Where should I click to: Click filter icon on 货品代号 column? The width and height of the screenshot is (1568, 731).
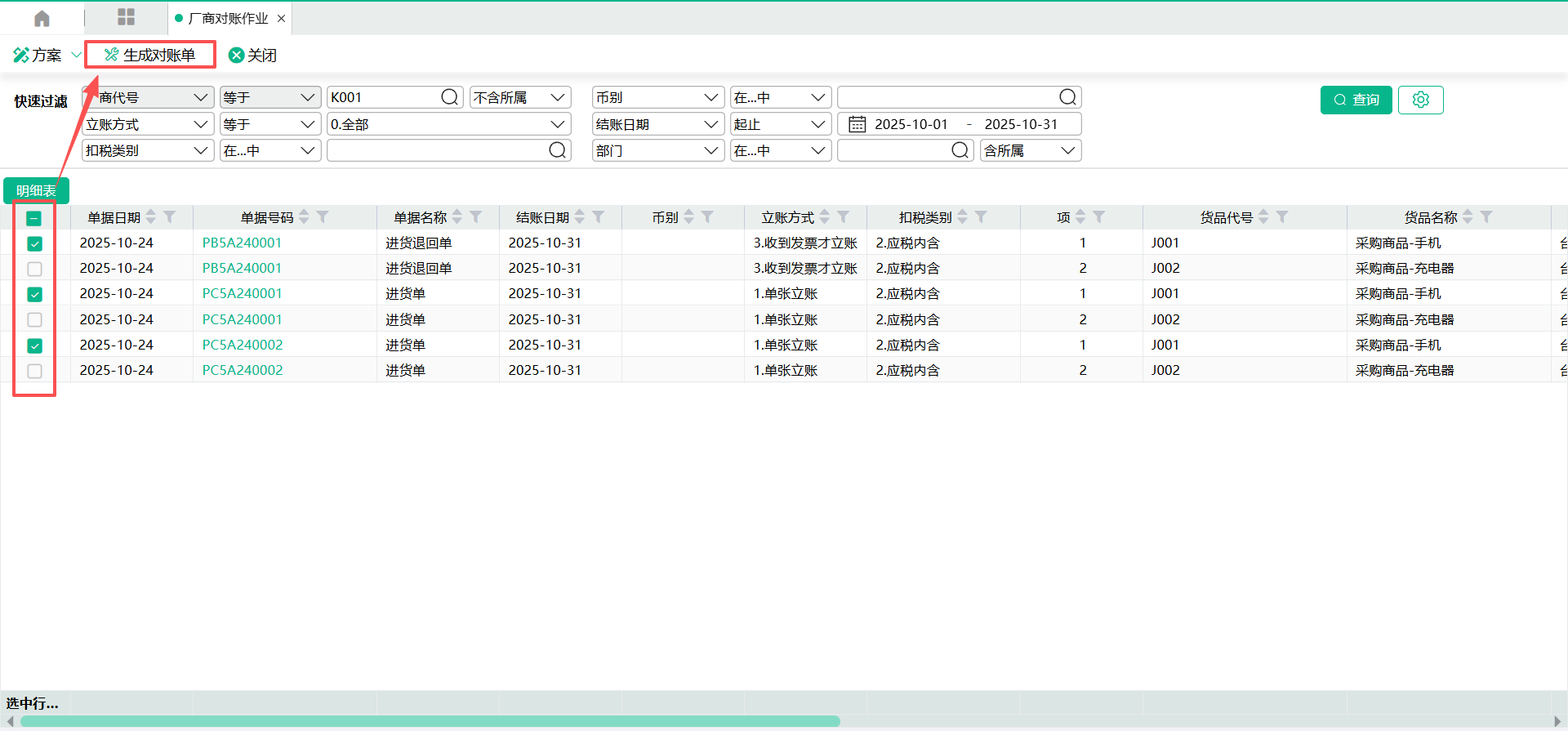point(1282,217)
